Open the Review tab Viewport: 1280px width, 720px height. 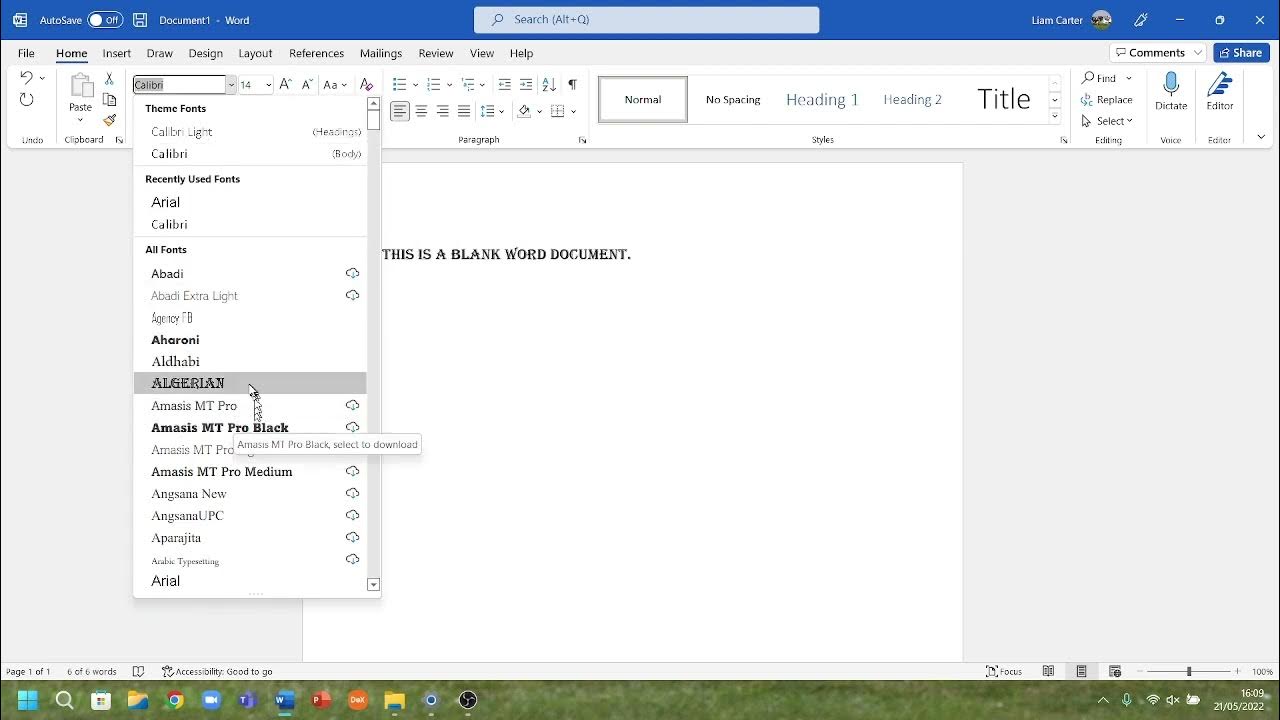coord(435,53)
